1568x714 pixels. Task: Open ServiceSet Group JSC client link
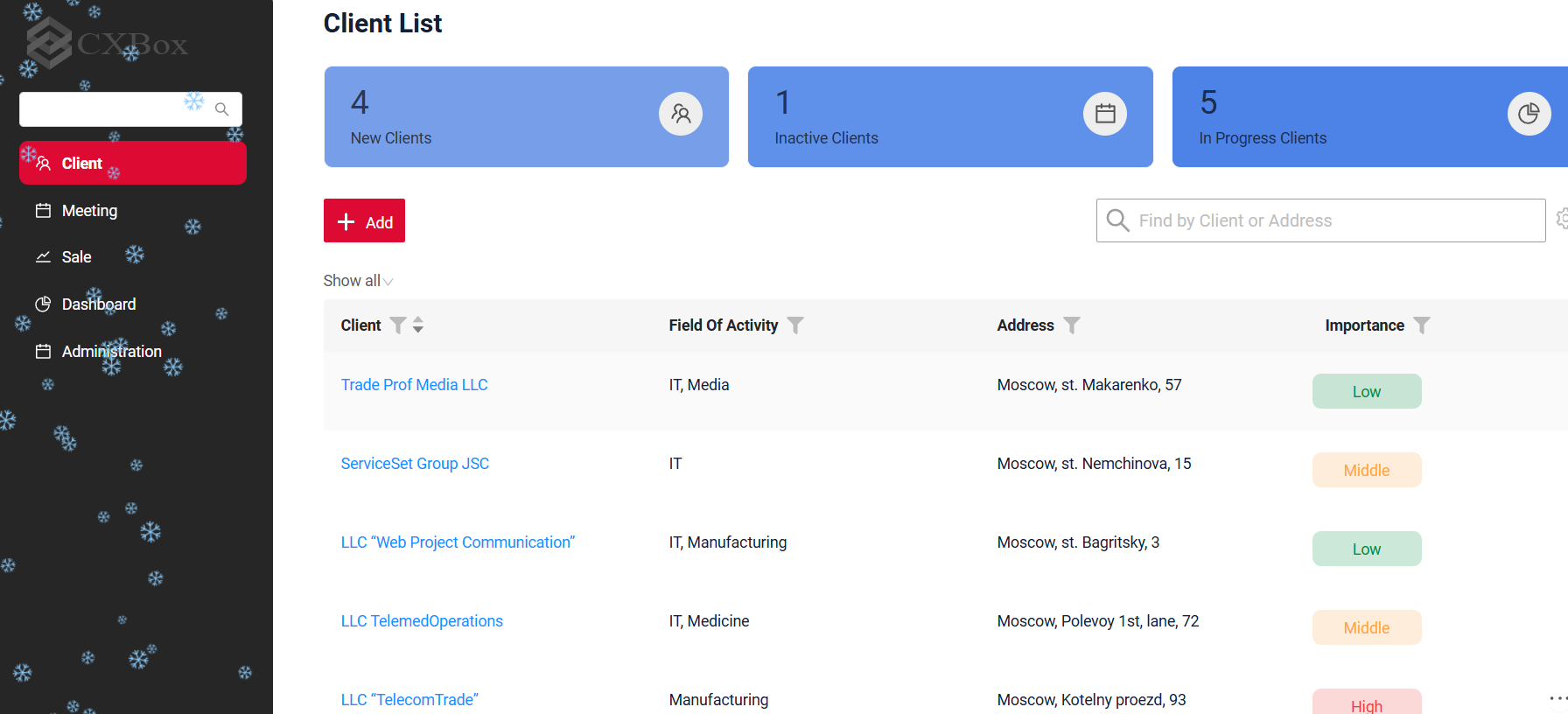(415, 464)
